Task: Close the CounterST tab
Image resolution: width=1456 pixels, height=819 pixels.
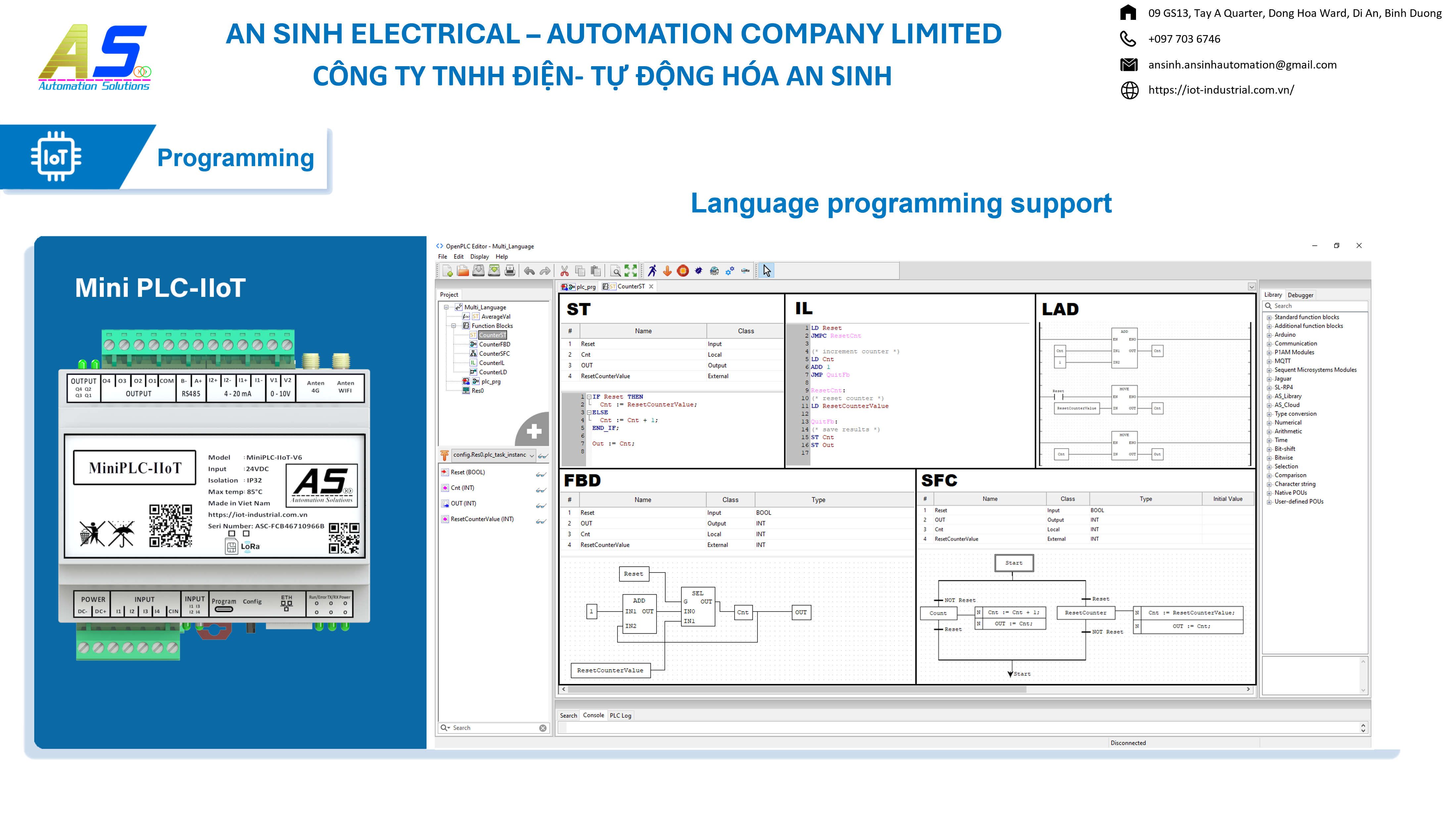Action: click(651, 287)
